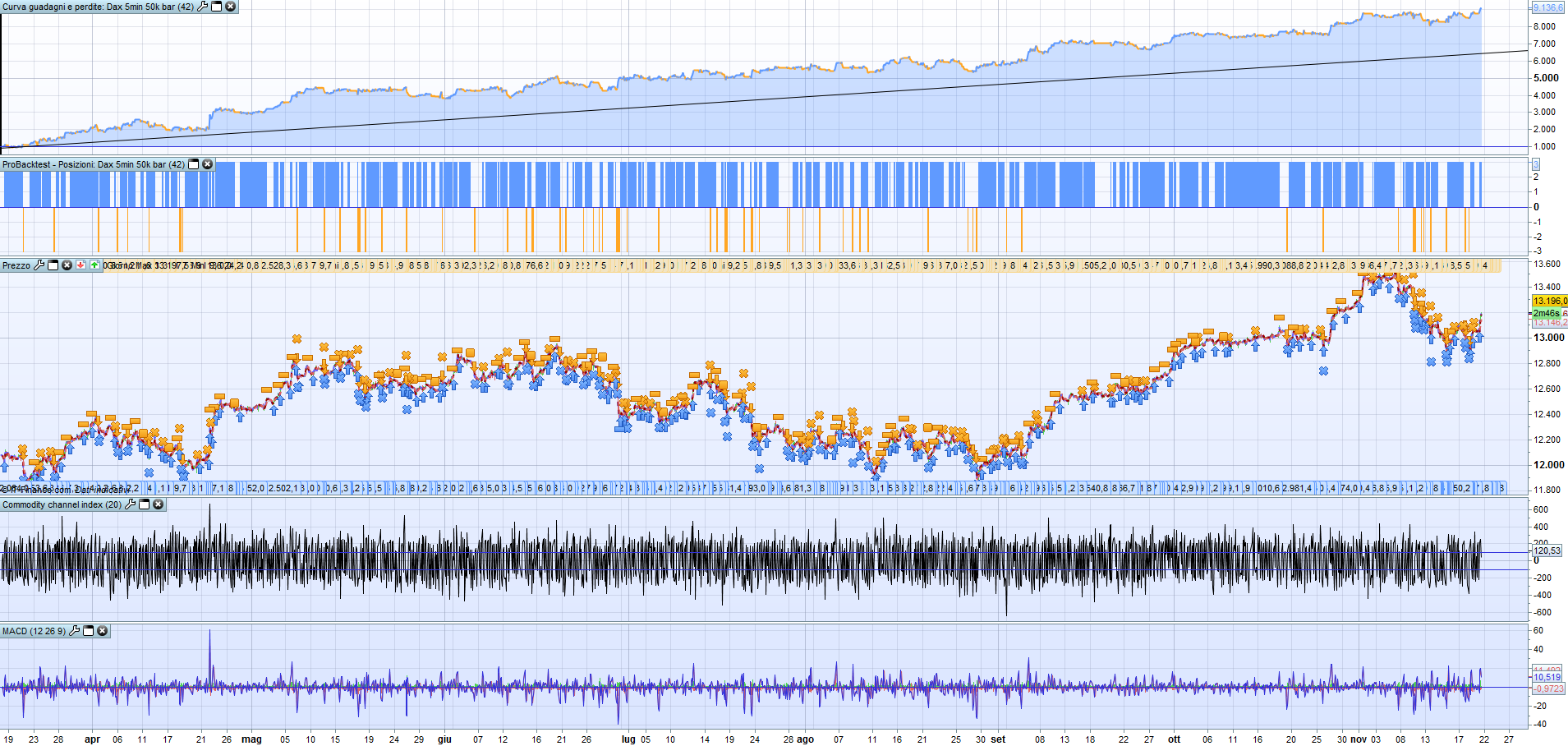Maximize the ProBacktest Posizioni panel

(194, 164)
